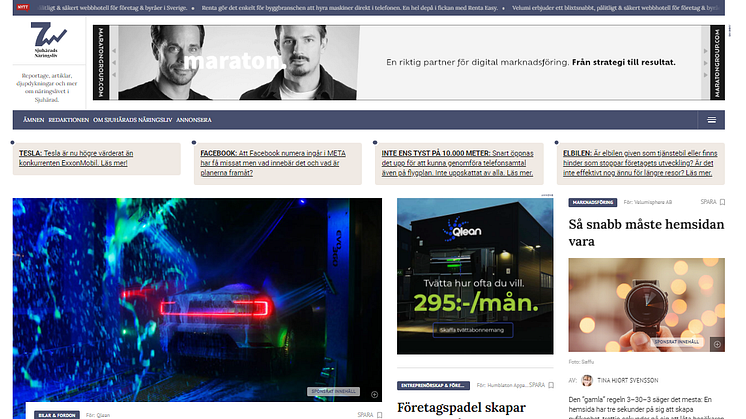746x419 pixels.
Task: Open the Ämnen menu
Action: (x=33, y=120)
